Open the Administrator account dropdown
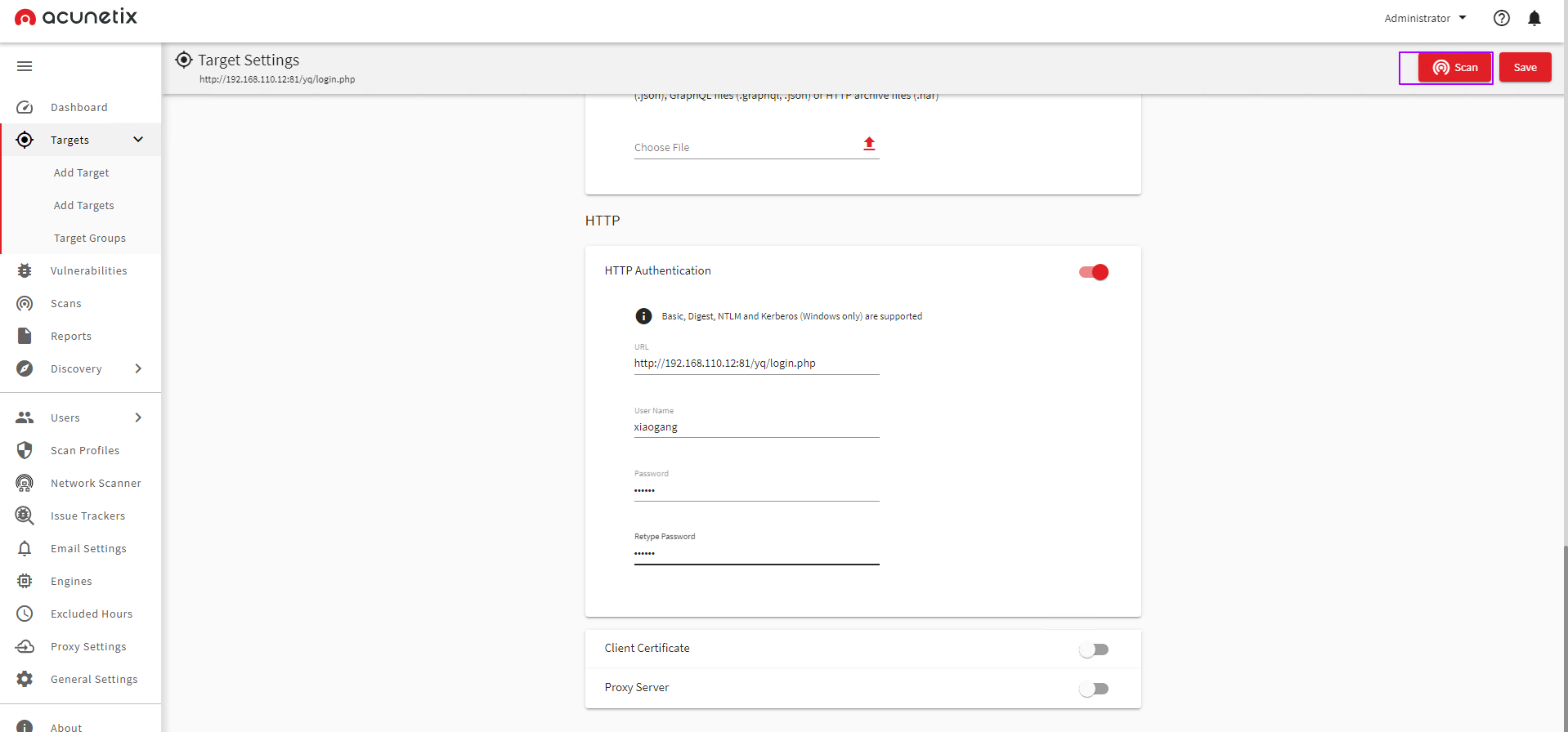 [1425, 18]
